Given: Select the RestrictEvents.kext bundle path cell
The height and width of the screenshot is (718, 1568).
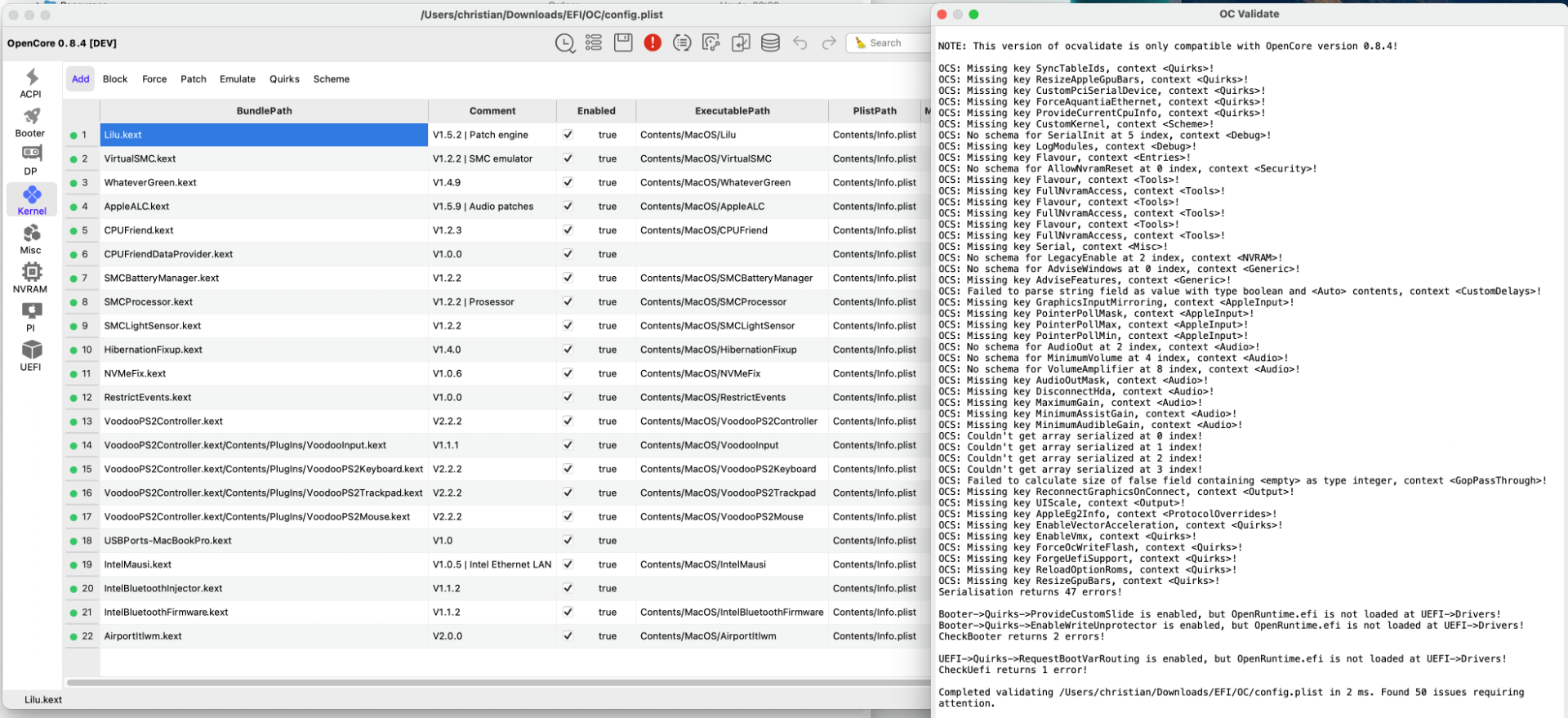Looking at the screenshot, I should tap(264, 397).
